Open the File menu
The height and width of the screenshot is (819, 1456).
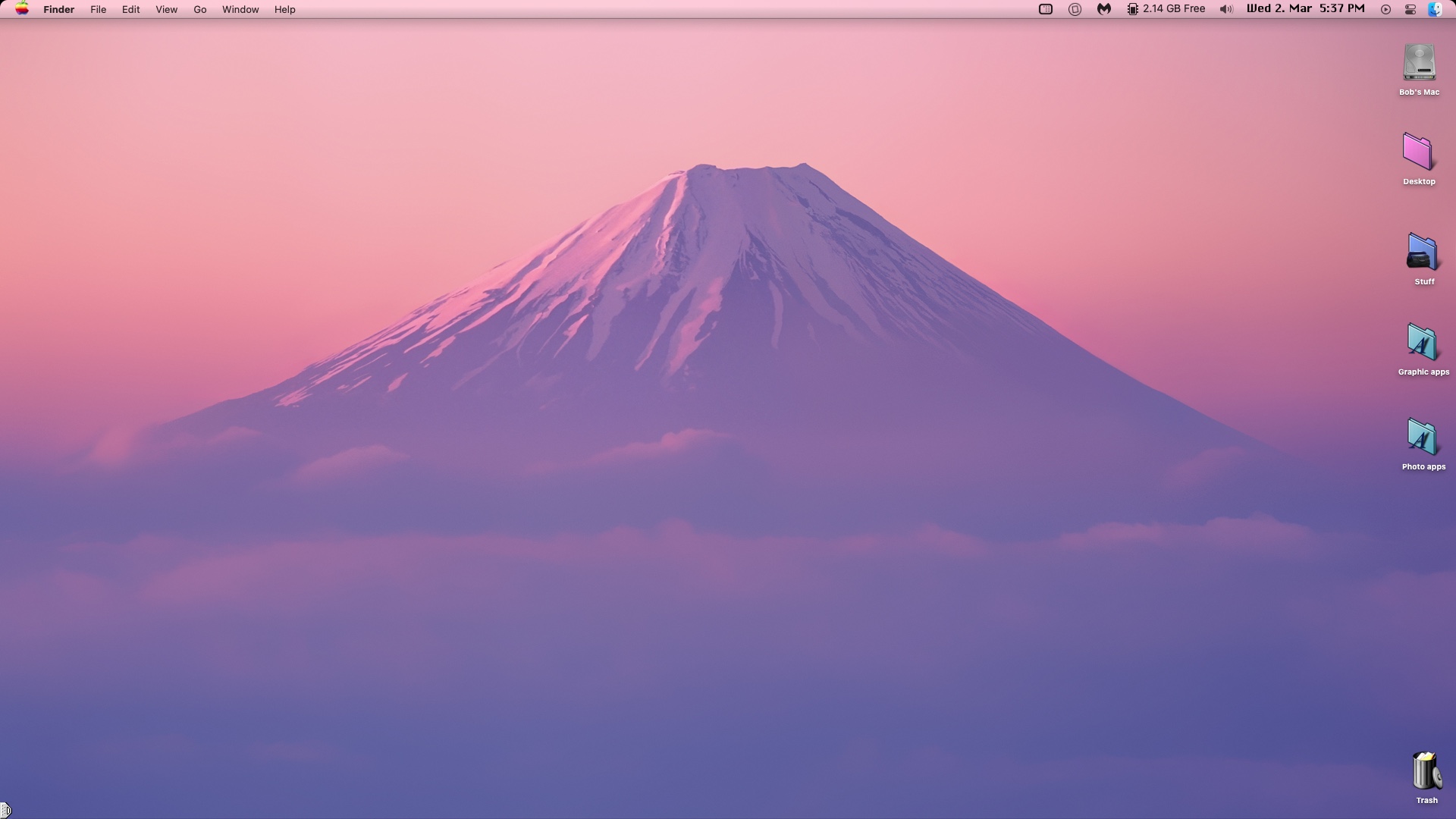click(98, 10)
